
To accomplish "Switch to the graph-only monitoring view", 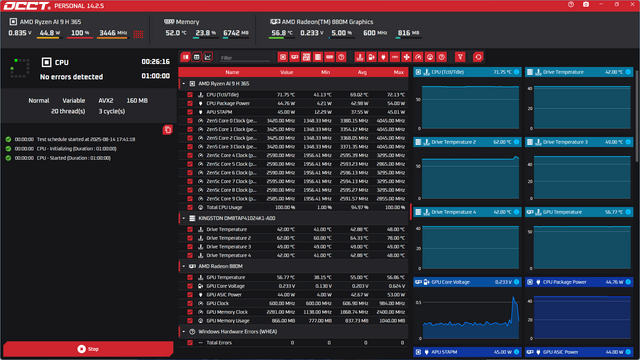I will (208, 57).
